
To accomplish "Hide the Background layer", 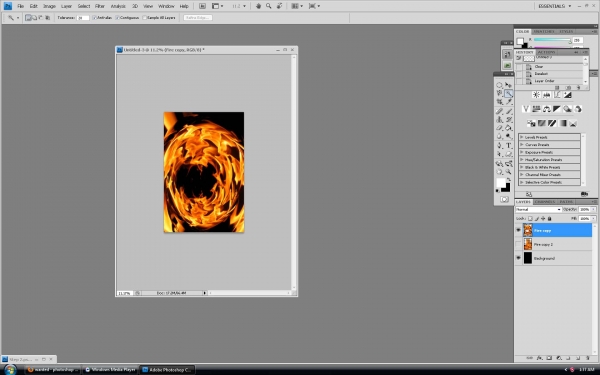I will pyautogui.click(x=518, y=258).
